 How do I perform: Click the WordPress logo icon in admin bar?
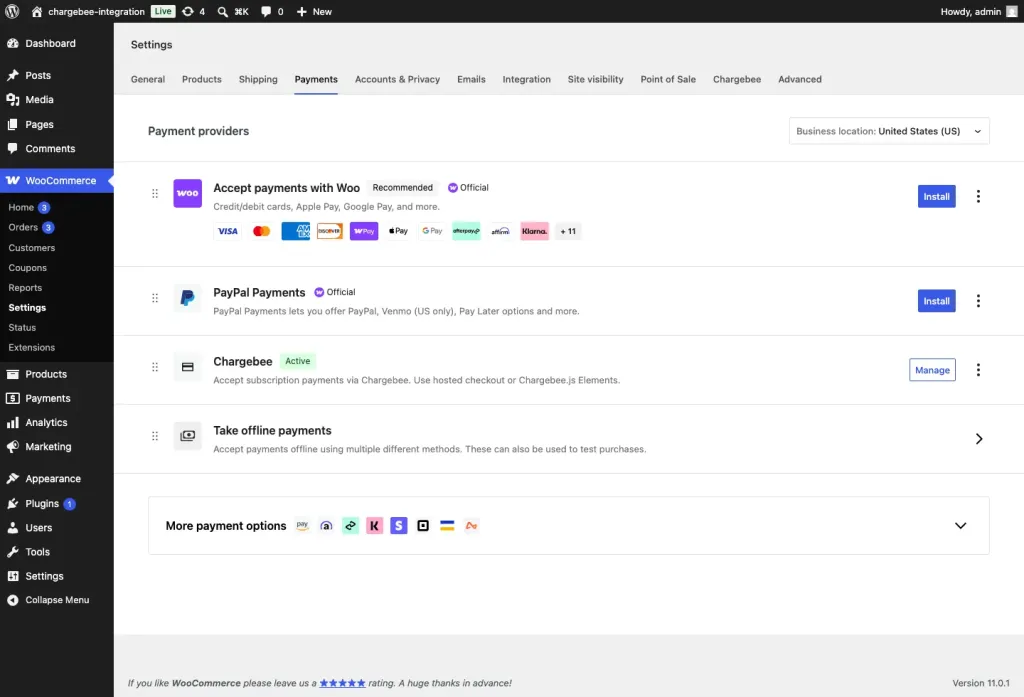point(12,11)
